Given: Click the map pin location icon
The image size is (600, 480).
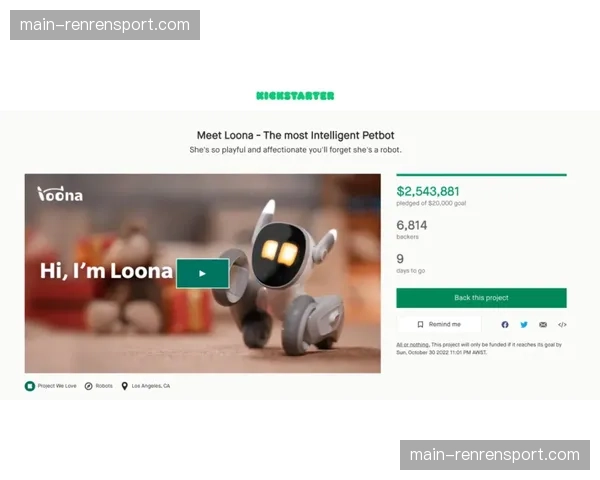Looking at the screenshot, I should (124, 386).
